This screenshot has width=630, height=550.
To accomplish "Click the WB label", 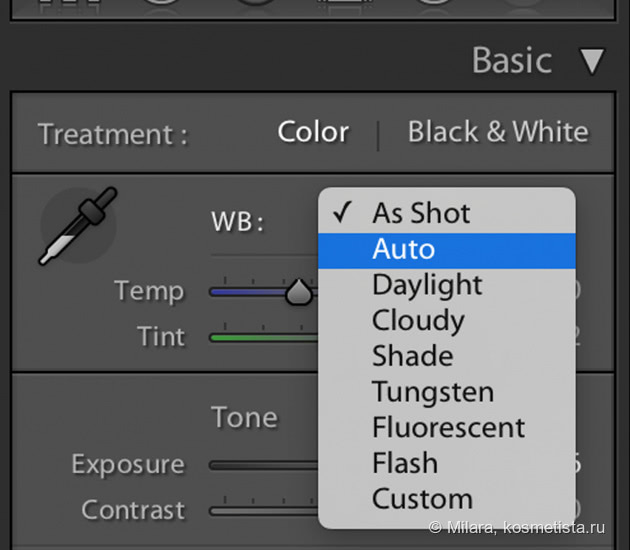I will 237,221.
